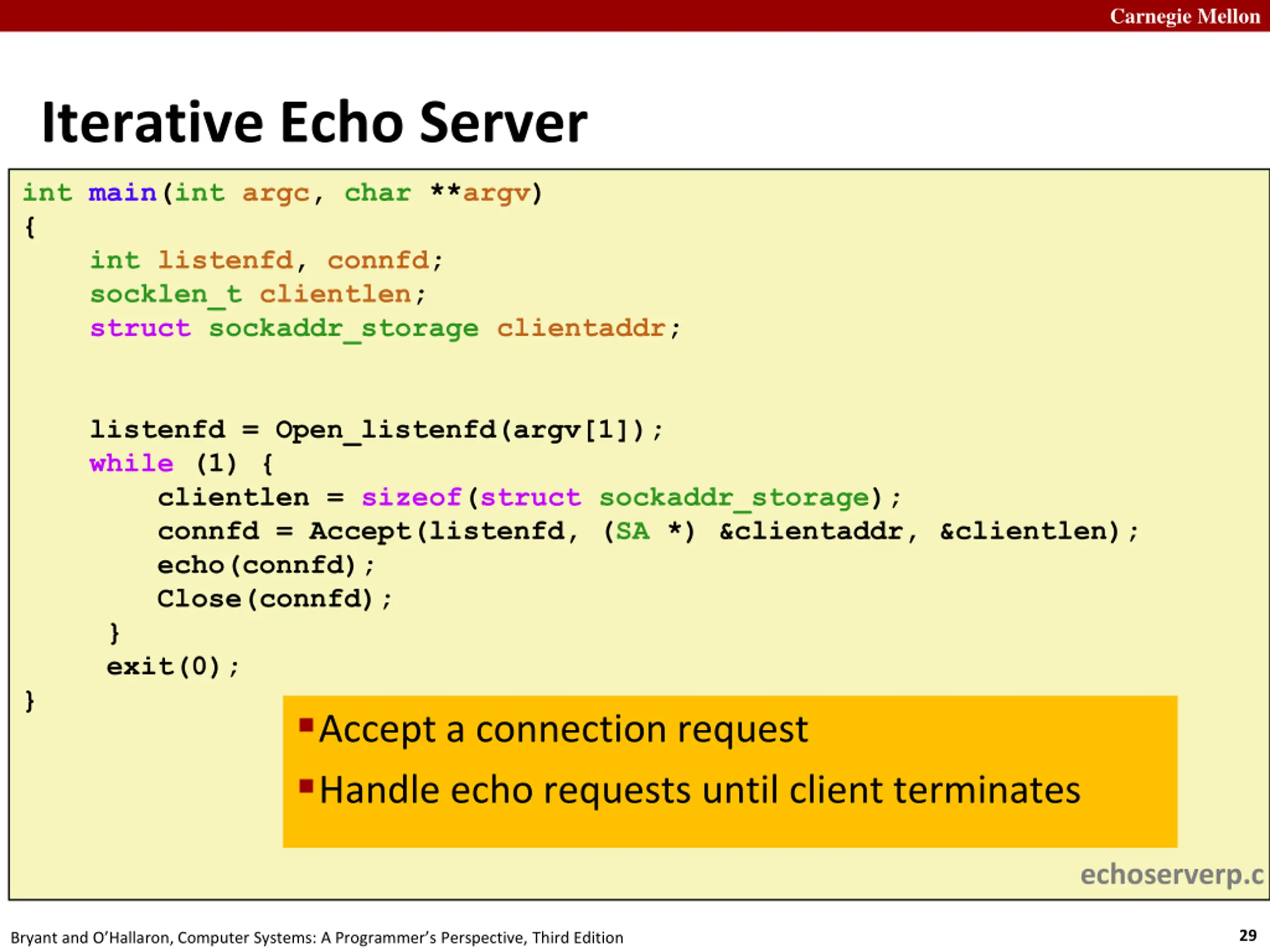Click the 'exit(0);' line
This screenshot has width=1270, height=952.
coord(173,667)
